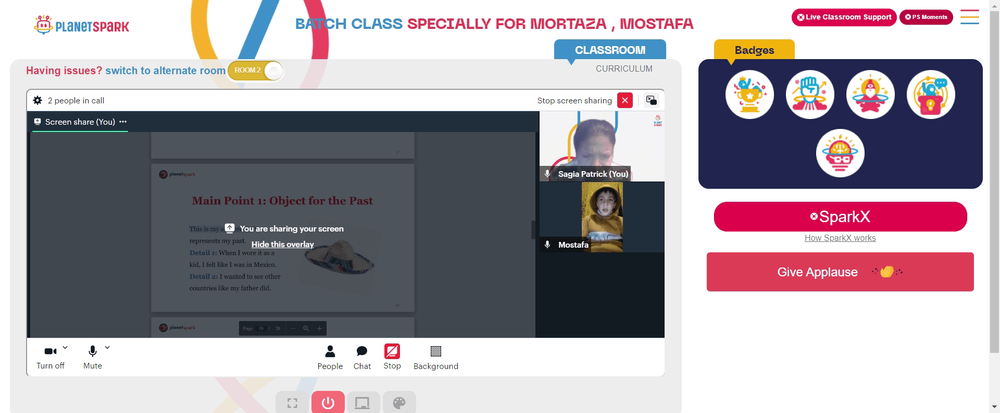Open the hamburger menu at top right

[969, 17]
